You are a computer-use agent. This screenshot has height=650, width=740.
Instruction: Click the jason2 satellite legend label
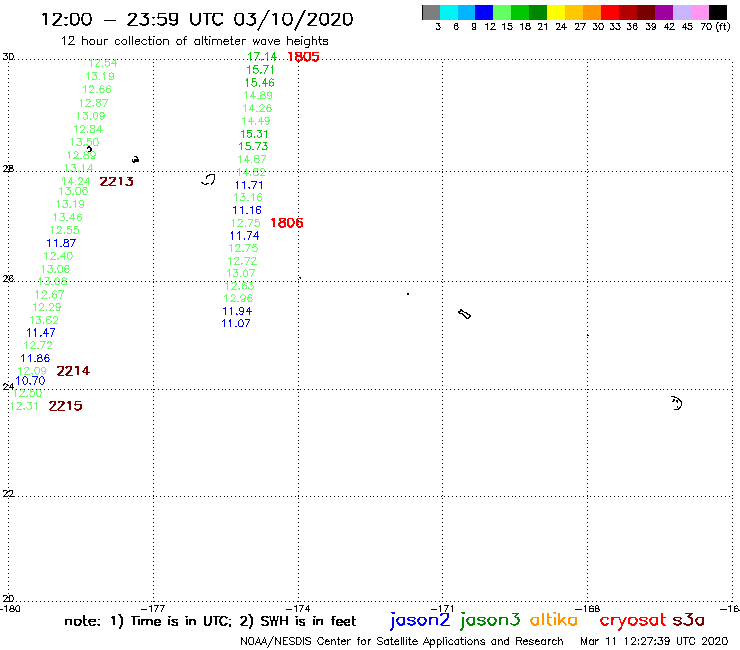(420, 620)
